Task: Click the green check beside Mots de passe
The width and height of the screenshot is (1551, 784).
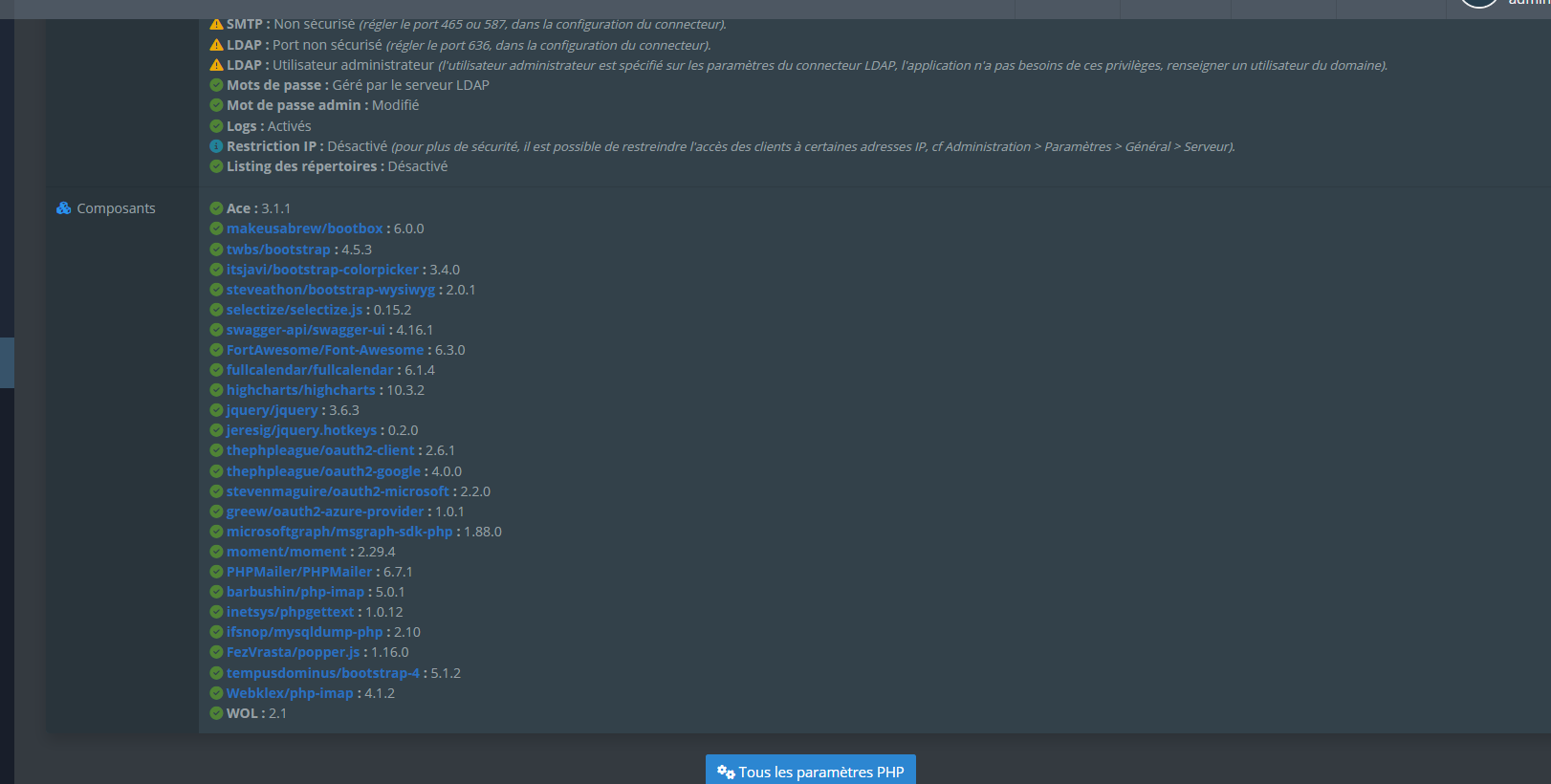Action: (216, 85)
